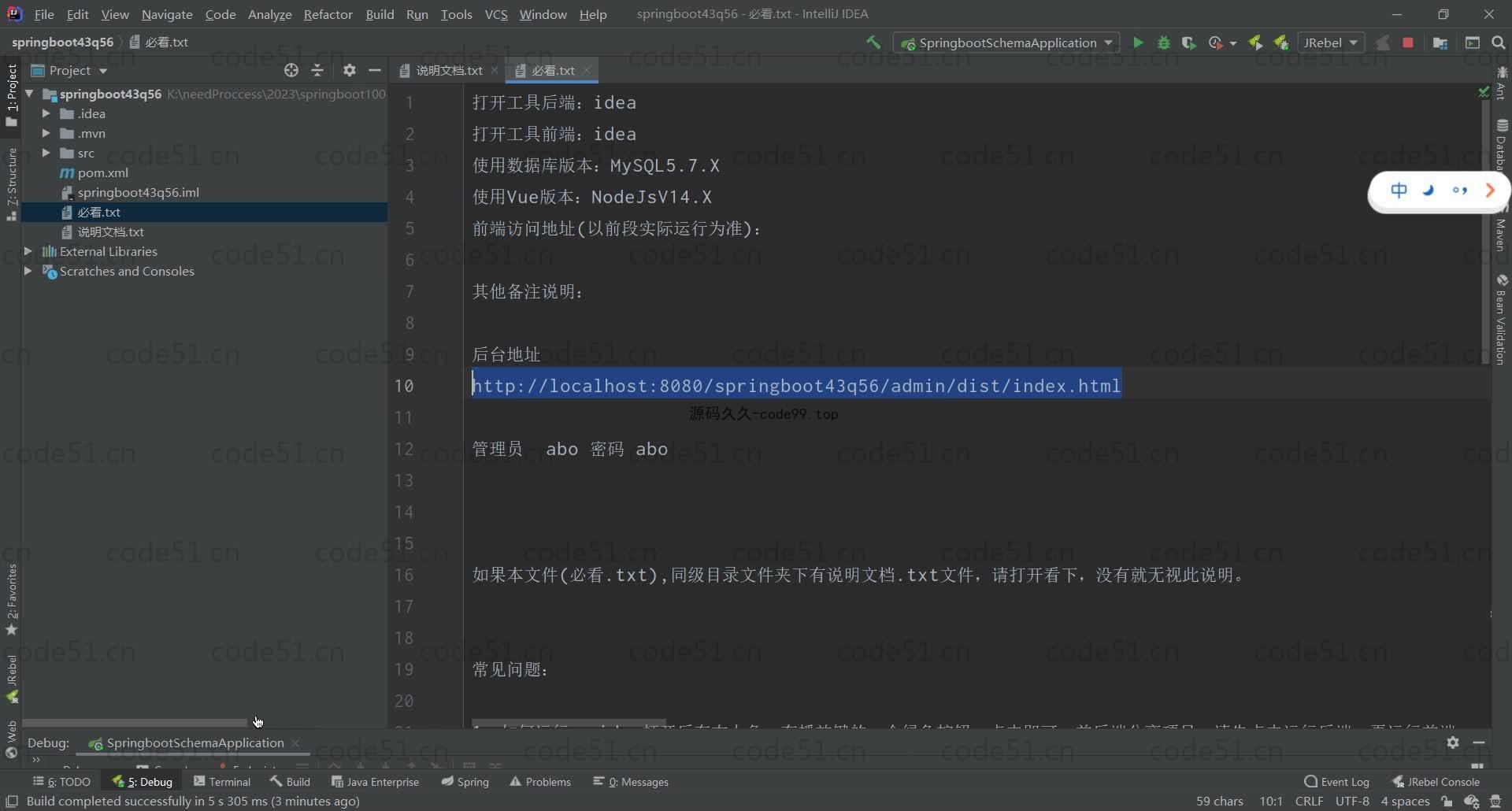Toggle read-only lock icon in status bar

click(1447, 801)
